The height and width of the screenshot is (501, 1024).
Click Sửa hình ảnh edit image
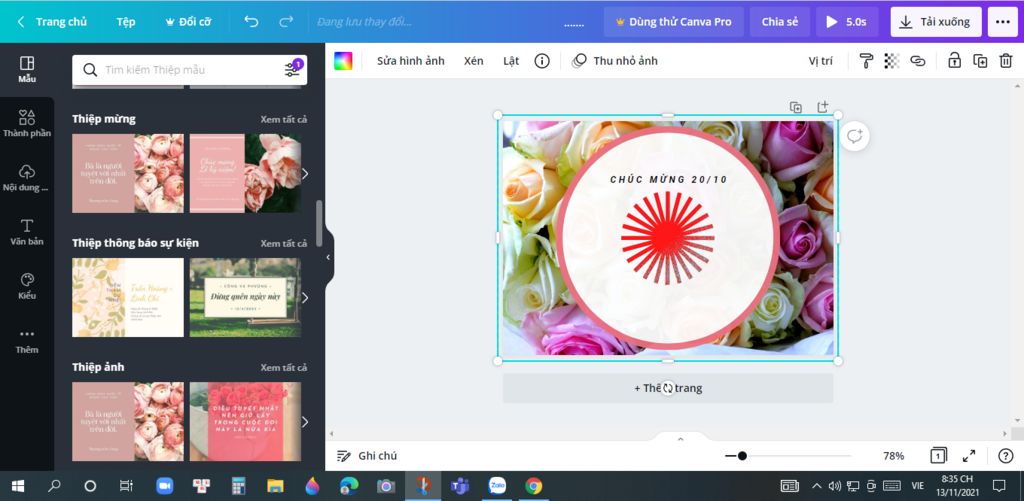411,61
